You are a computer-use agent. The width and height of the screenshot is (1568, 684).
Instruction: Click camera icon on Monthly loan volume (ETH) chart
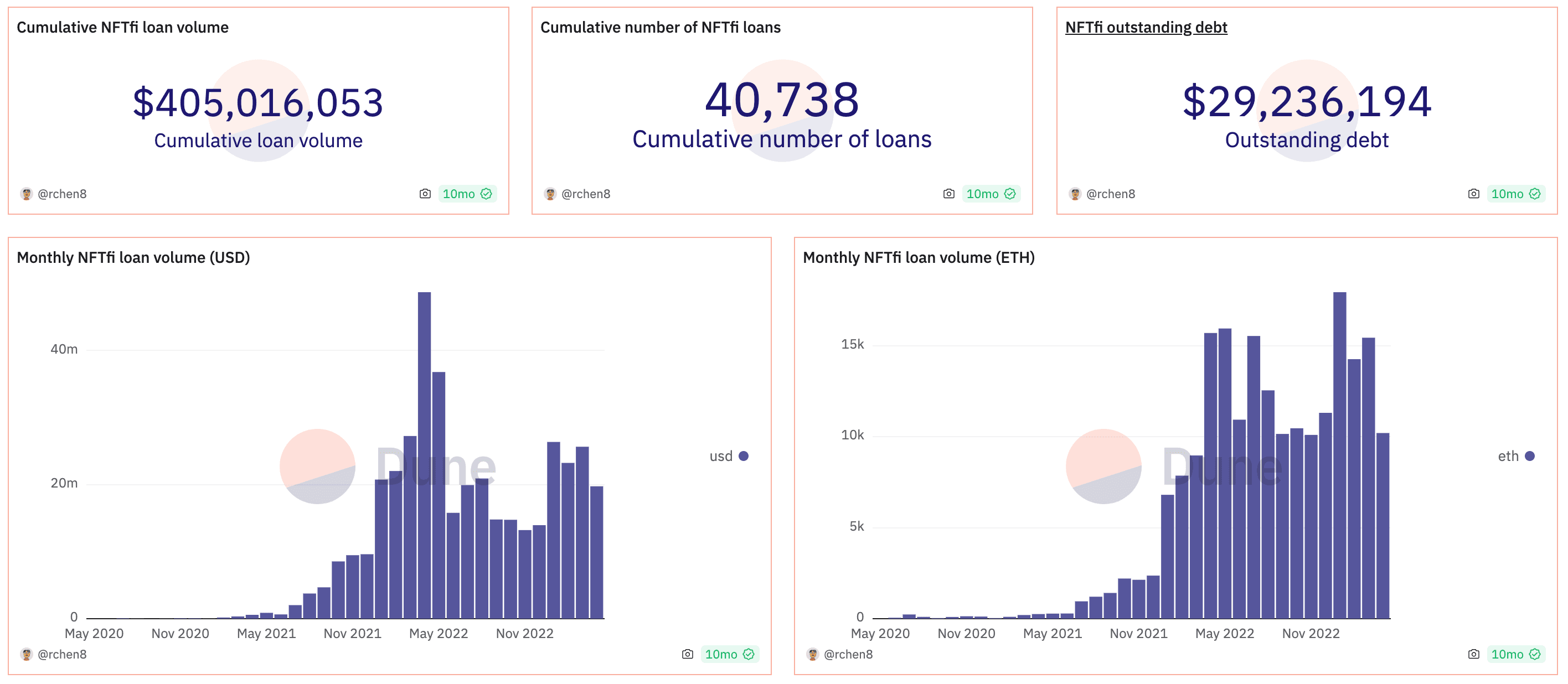click(x=1473, y=654)
